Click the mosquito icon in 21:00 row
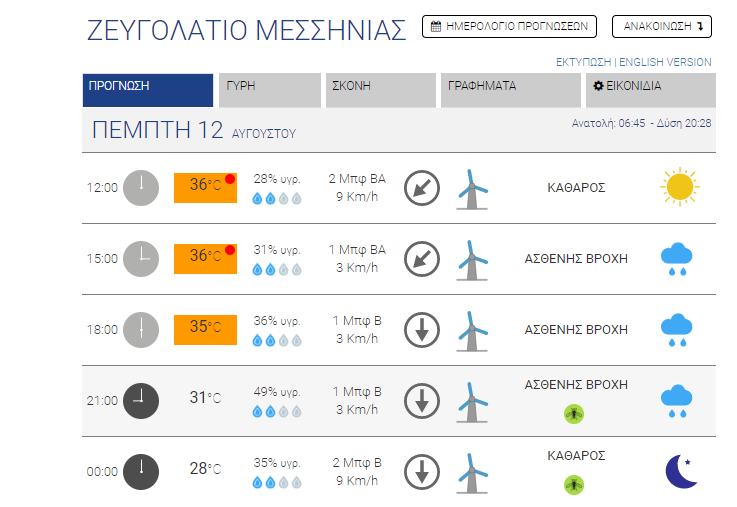The width and height of the screenshot is (737, 507). pos(574,414)
